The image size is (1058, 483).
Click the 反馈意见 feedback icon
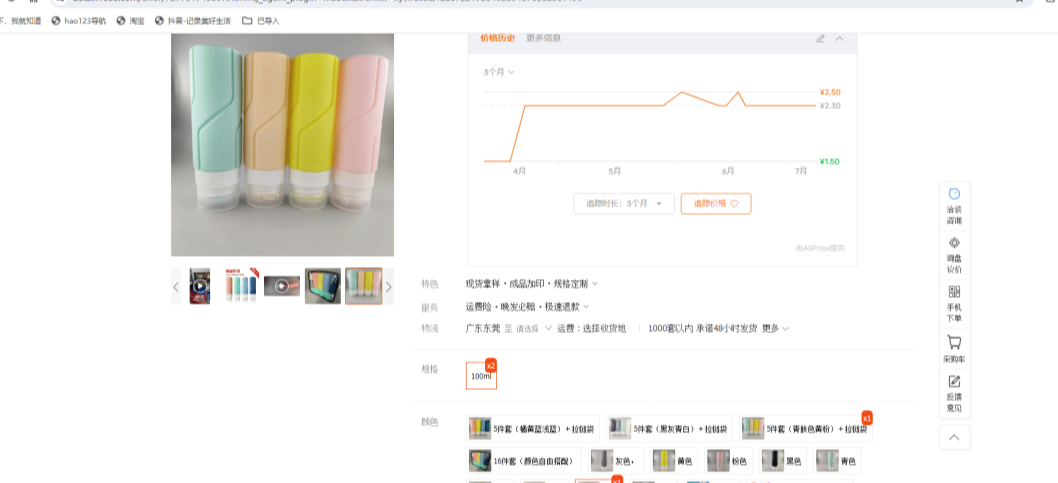[954, 393]
